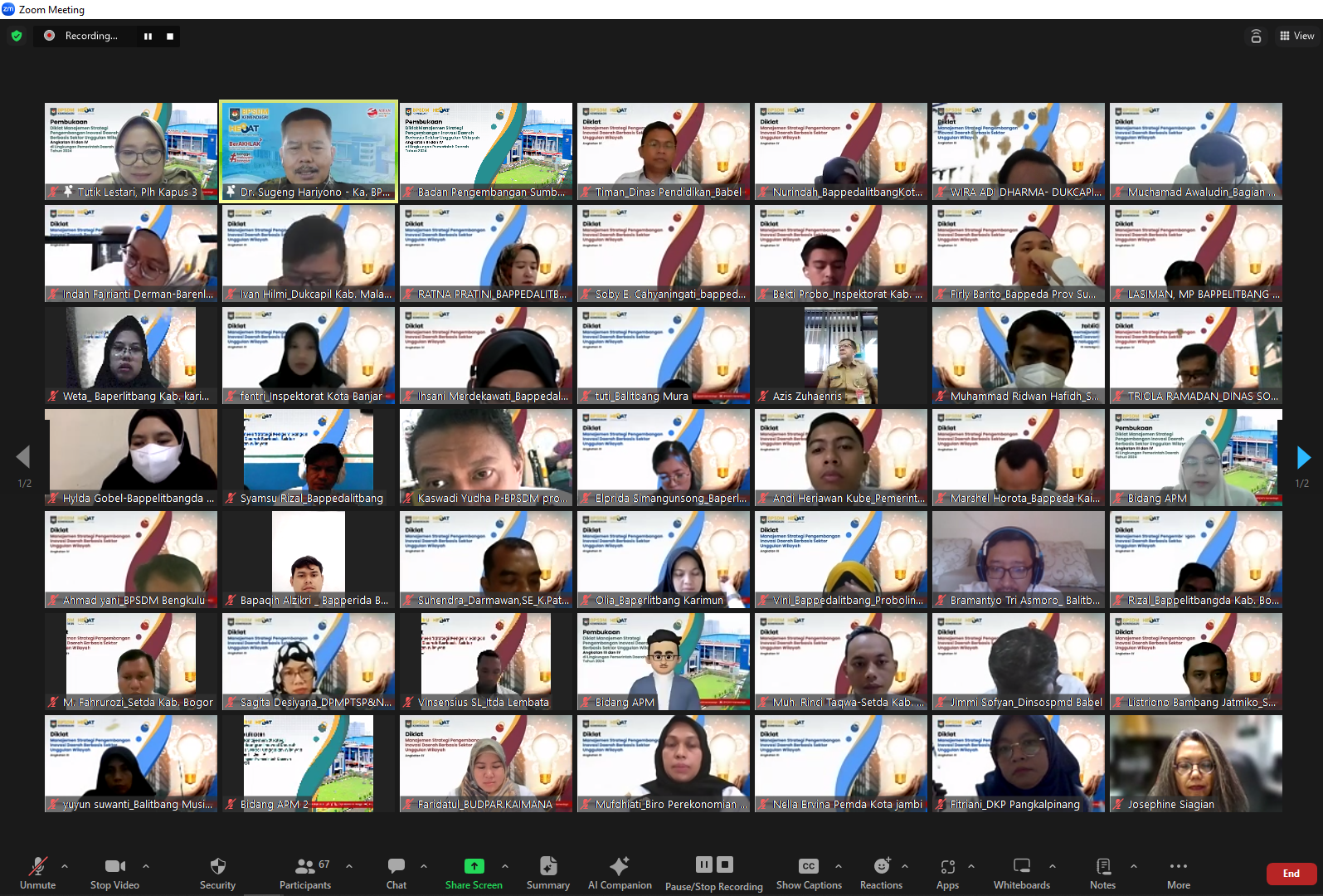Expand the arrow beside Participants
Viewport: 1323px width, 896px height.
(x=349, y=866)
